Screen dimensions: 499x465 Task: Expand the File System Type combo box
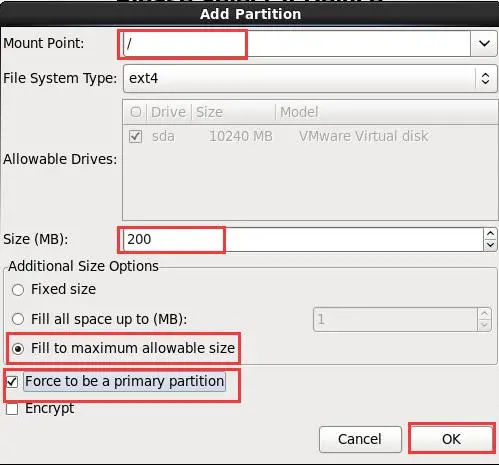pos(310,79)
